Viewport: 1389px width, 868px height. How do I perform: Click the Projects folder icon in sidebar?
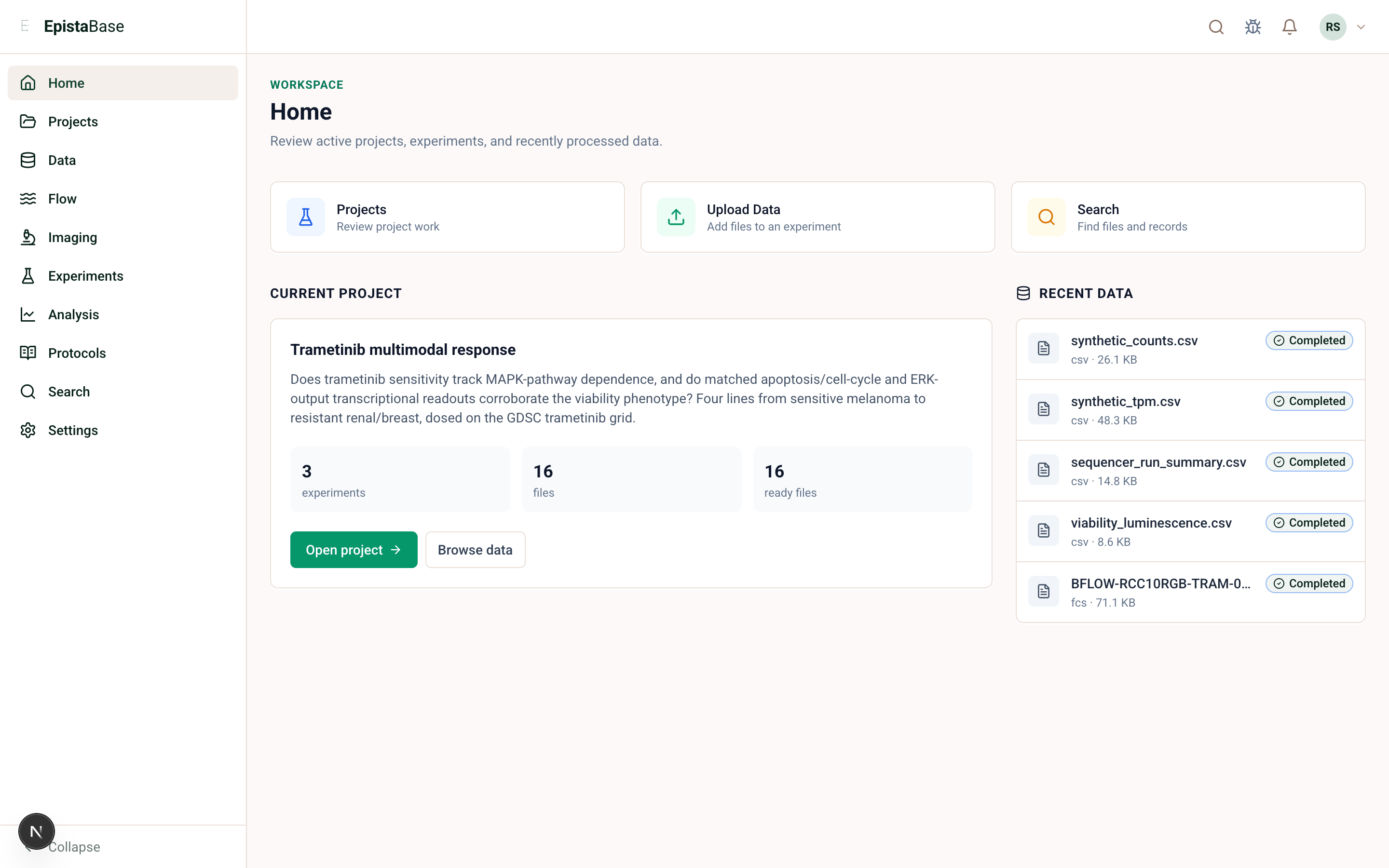(27, 122)
